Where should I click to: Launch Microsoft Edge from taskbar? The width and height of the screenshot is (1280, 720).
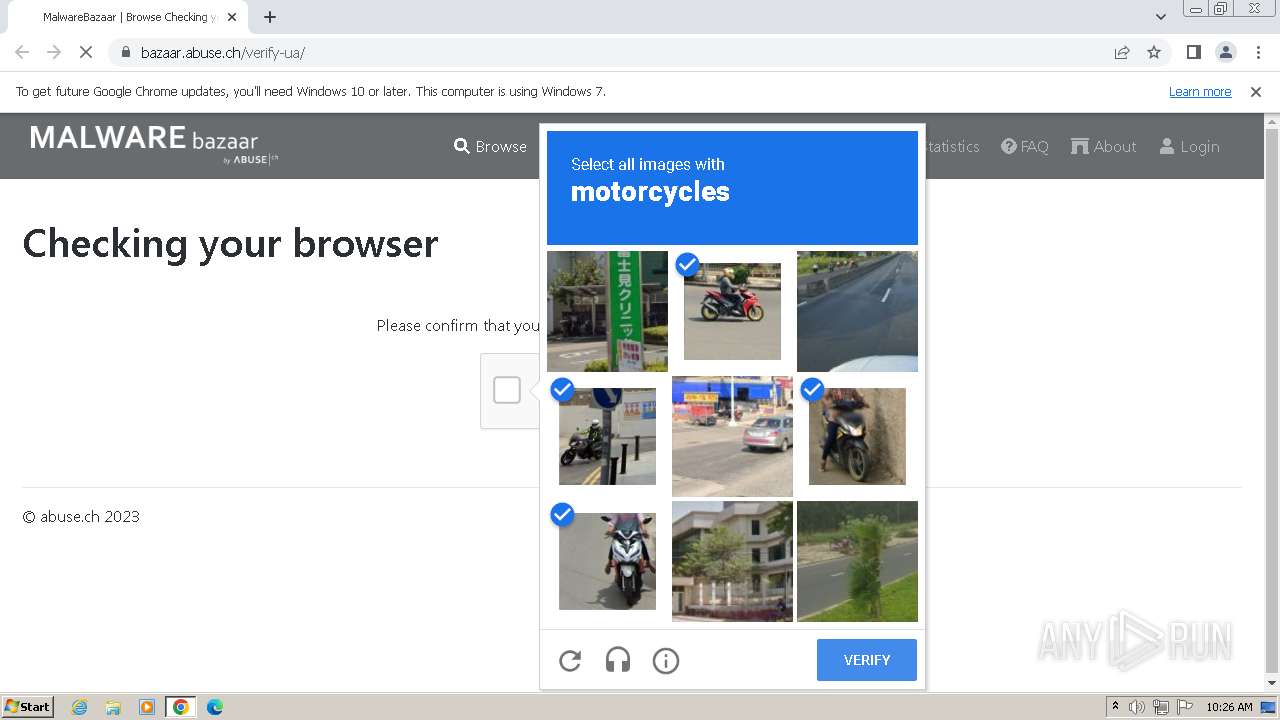(214, 707)
